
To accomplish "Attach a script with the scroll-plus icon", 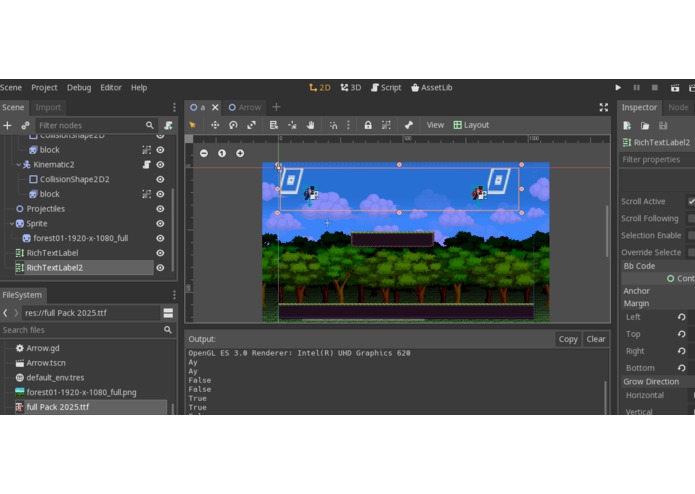I will [168, 126].
